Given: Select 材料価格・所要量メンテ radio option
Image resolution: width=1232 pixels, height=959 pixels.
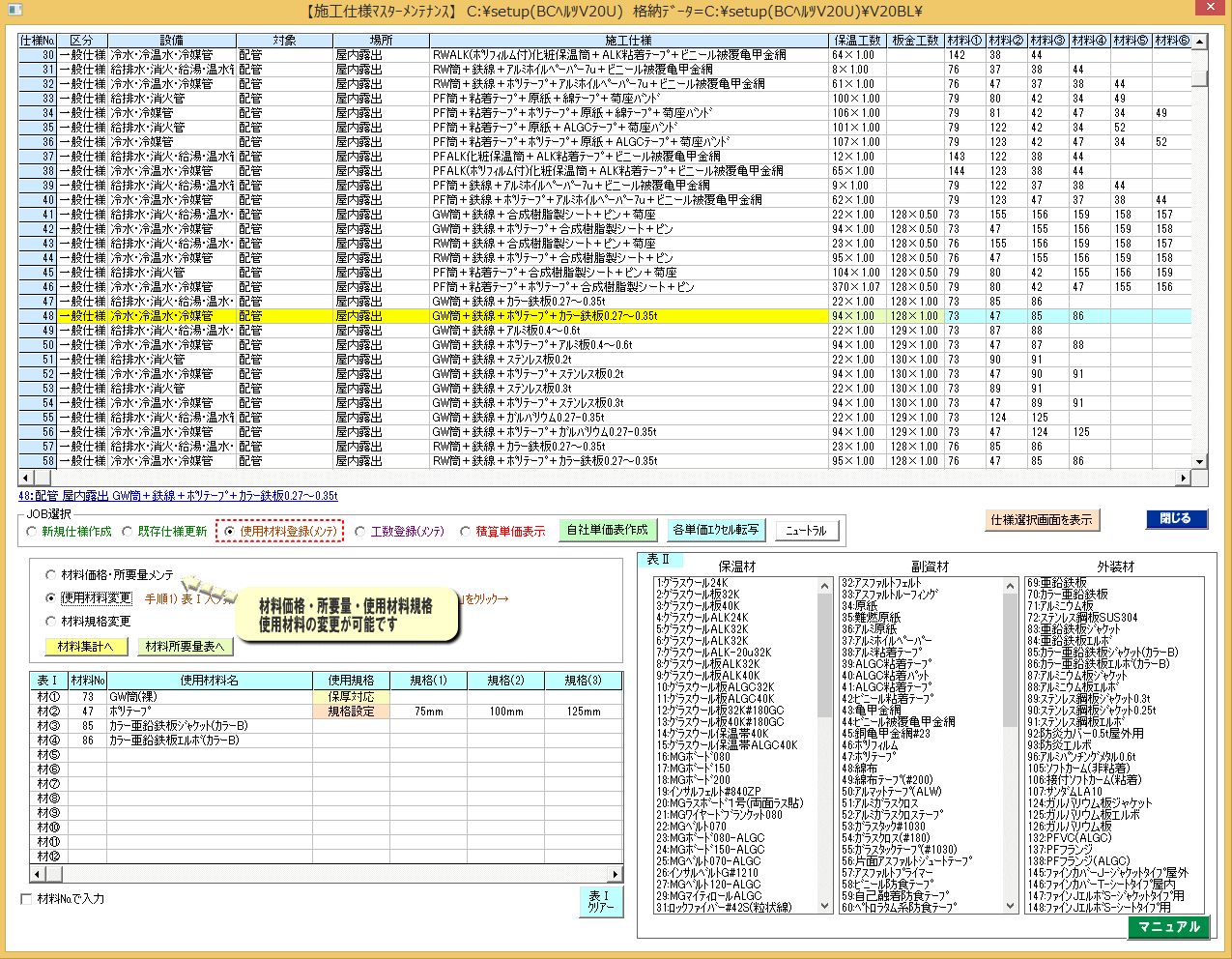Looking at the screenshot, I should (52, 575).
